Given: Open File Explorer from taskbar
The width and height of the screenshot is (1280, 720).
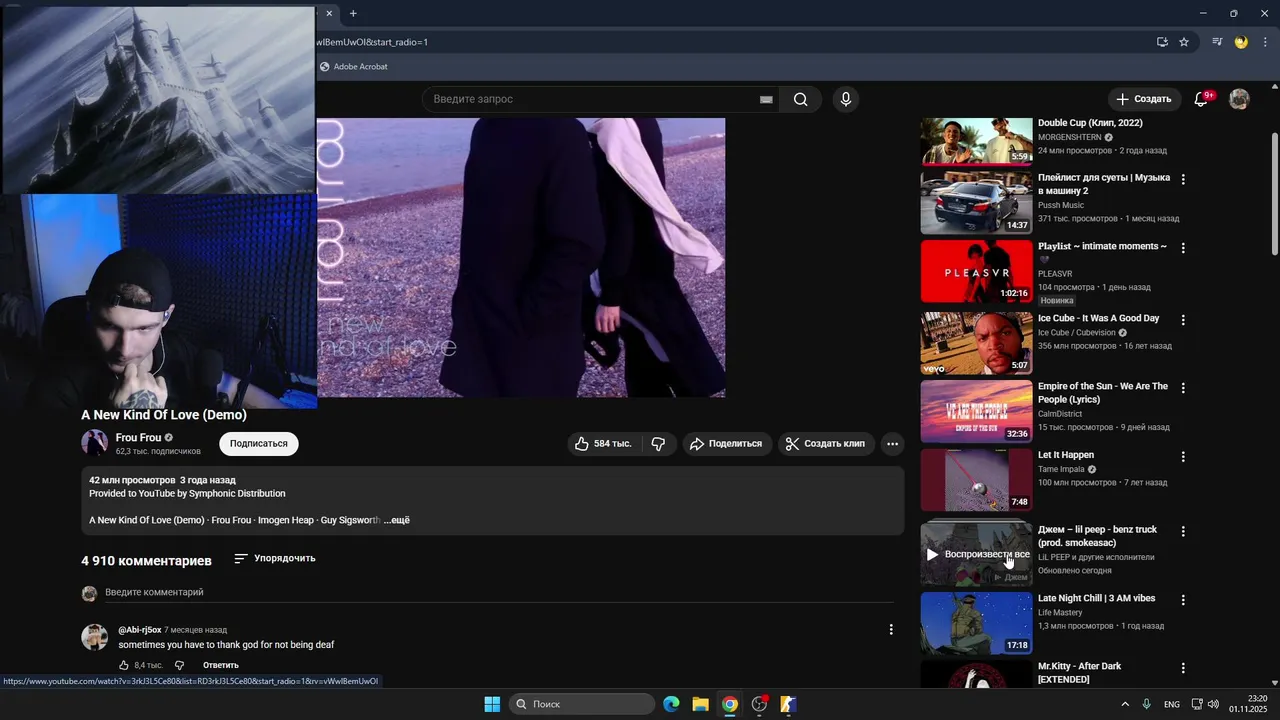Looking at the screenshot, I should pyautogui.click(x=700, y=704).
